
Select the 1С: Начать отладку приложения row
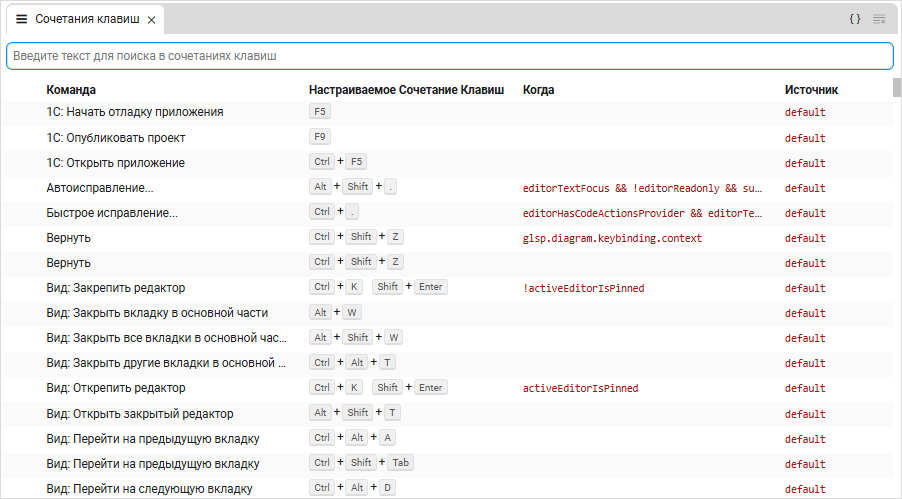[x=134, y=112]
